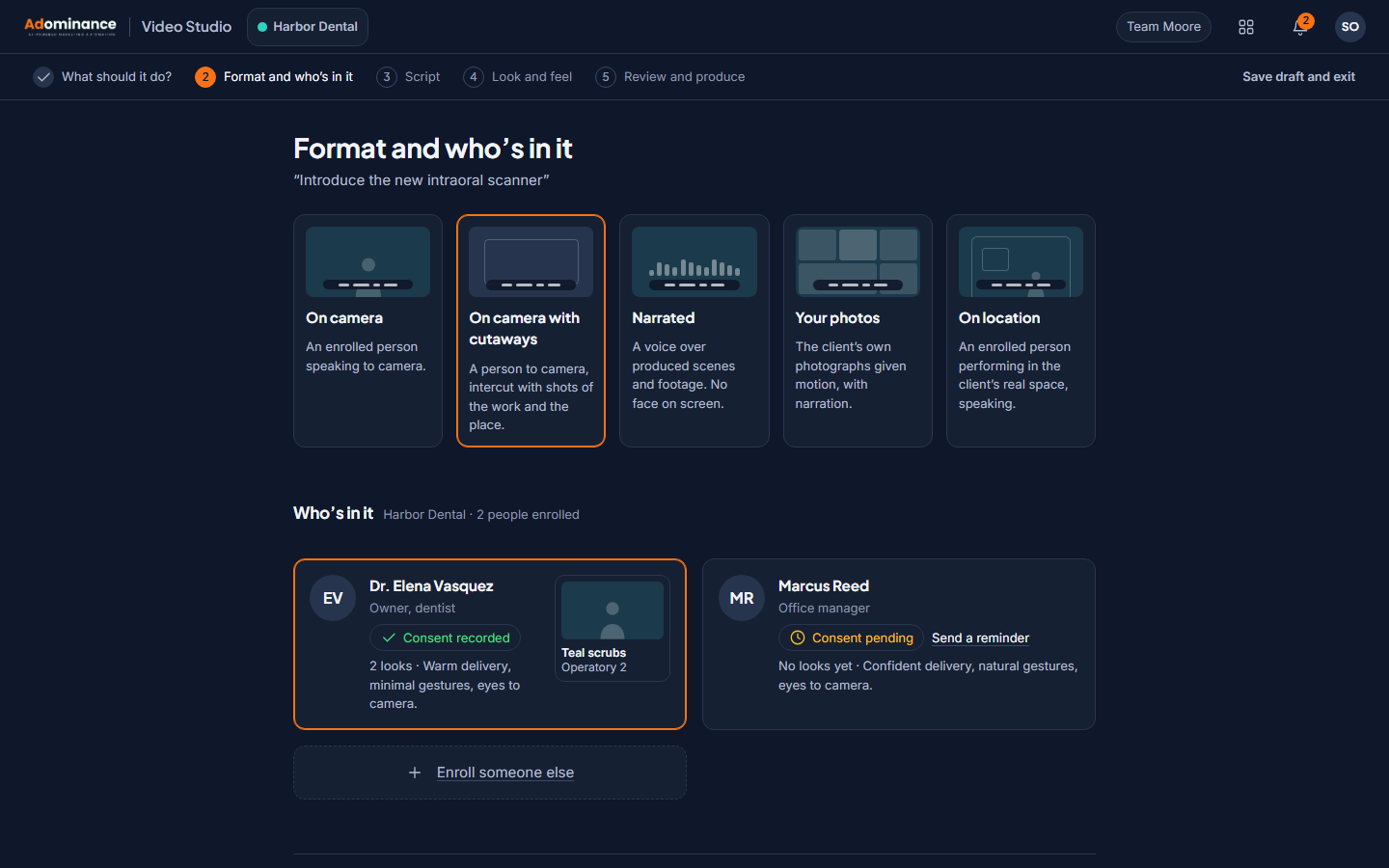
Task: Choose the Narrated format card
Action: pos(694,331)
